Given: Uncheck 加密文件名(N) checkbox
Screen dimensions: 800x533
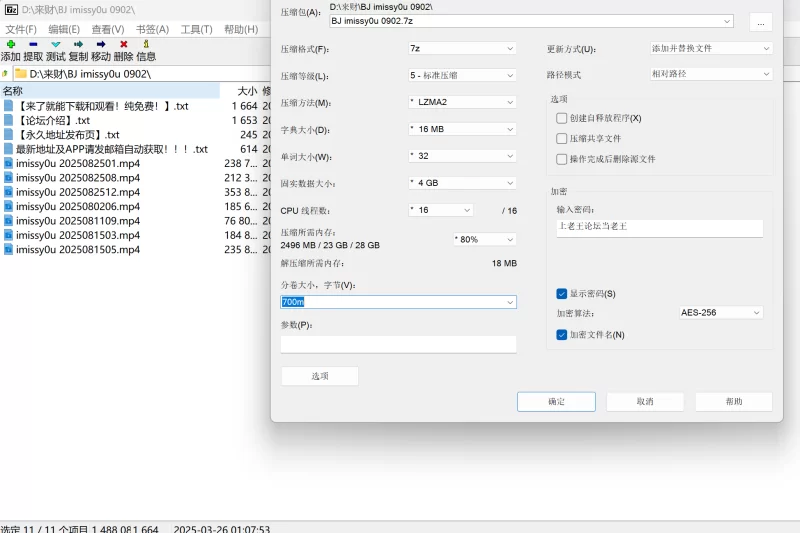Looking at the screenshot, I should click(x=561, y=335).
